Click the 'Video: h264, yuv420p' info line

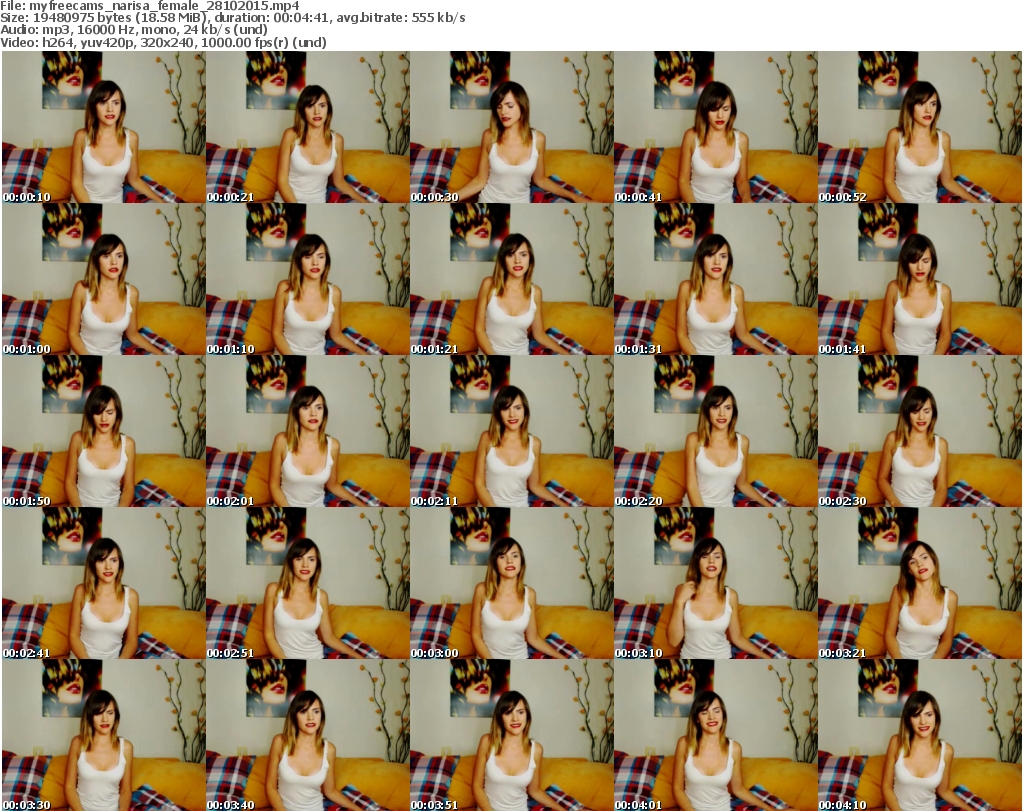pyautogui.click(x=163, y=42)
